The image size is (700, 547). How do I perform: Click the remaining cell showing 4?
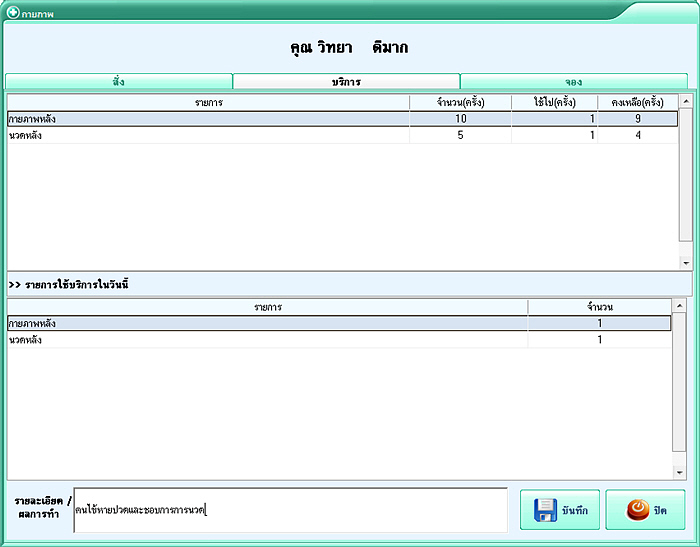(638, 135)
